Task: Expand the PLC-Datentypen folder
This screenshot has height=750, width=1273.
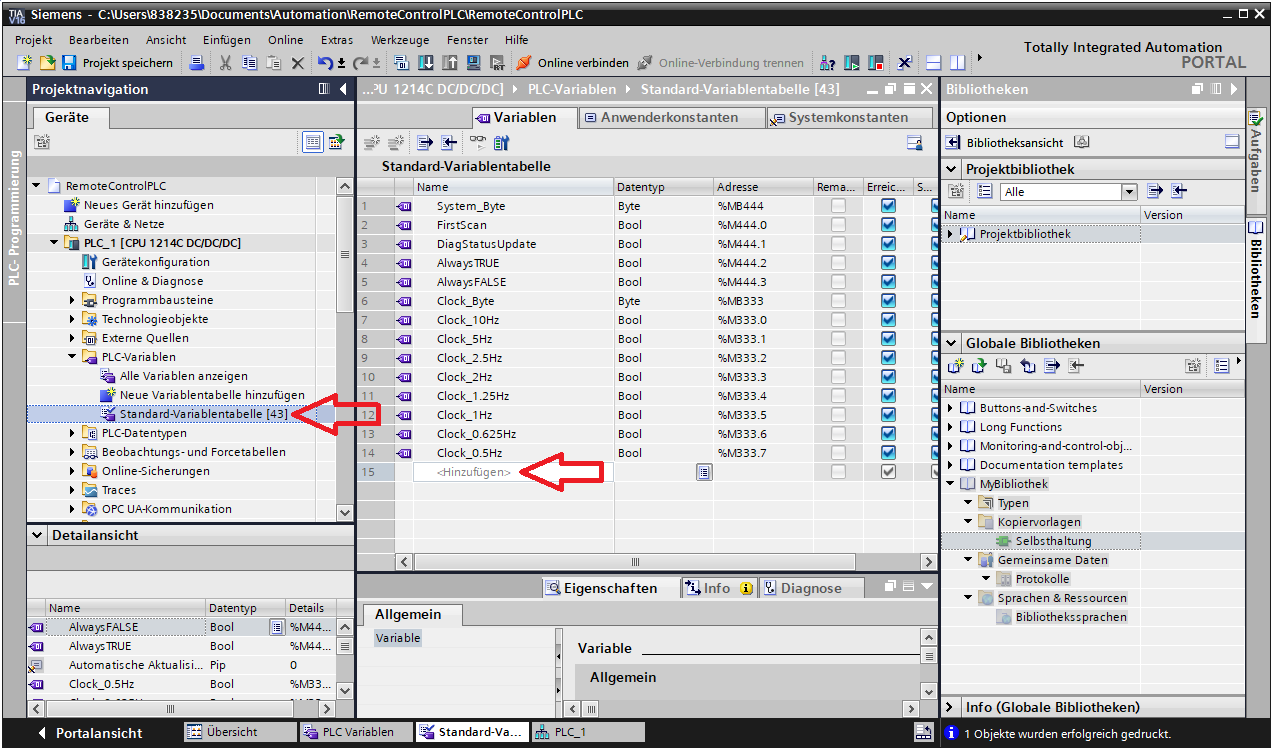Action: pyautogui.click(x=73, y=433)
